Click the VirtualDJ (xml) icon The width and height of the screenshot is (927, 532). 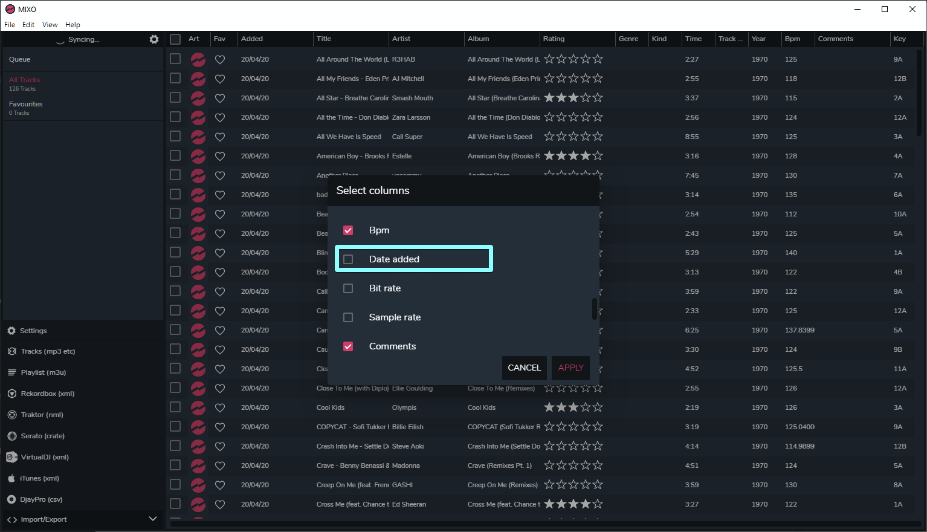pos(12,457)
